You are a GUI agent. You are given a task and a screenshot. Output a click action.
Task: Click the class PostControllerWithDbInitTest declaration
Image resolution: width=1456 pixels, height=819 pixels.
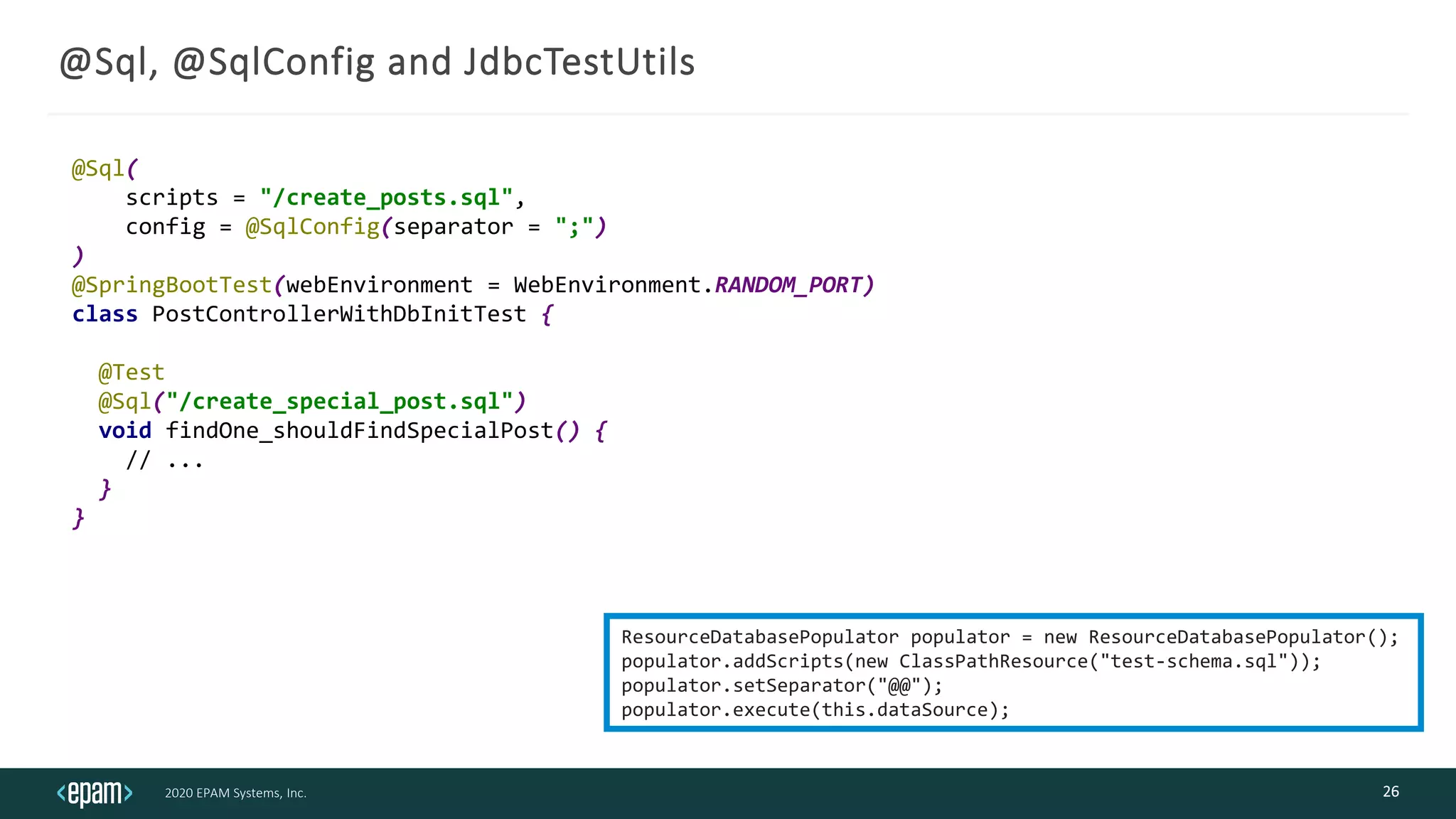coord(312,314)
